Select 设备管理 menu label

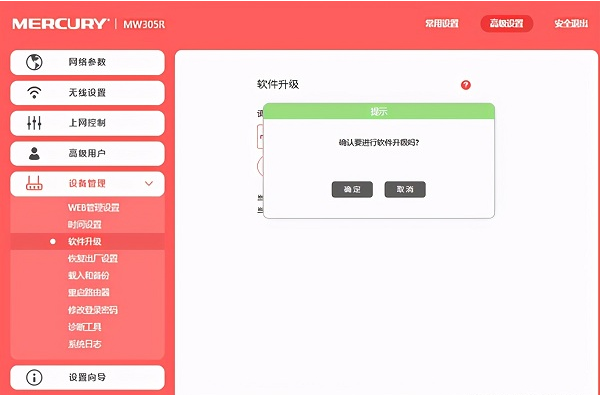pyautogui.click(x=87, y=184)
